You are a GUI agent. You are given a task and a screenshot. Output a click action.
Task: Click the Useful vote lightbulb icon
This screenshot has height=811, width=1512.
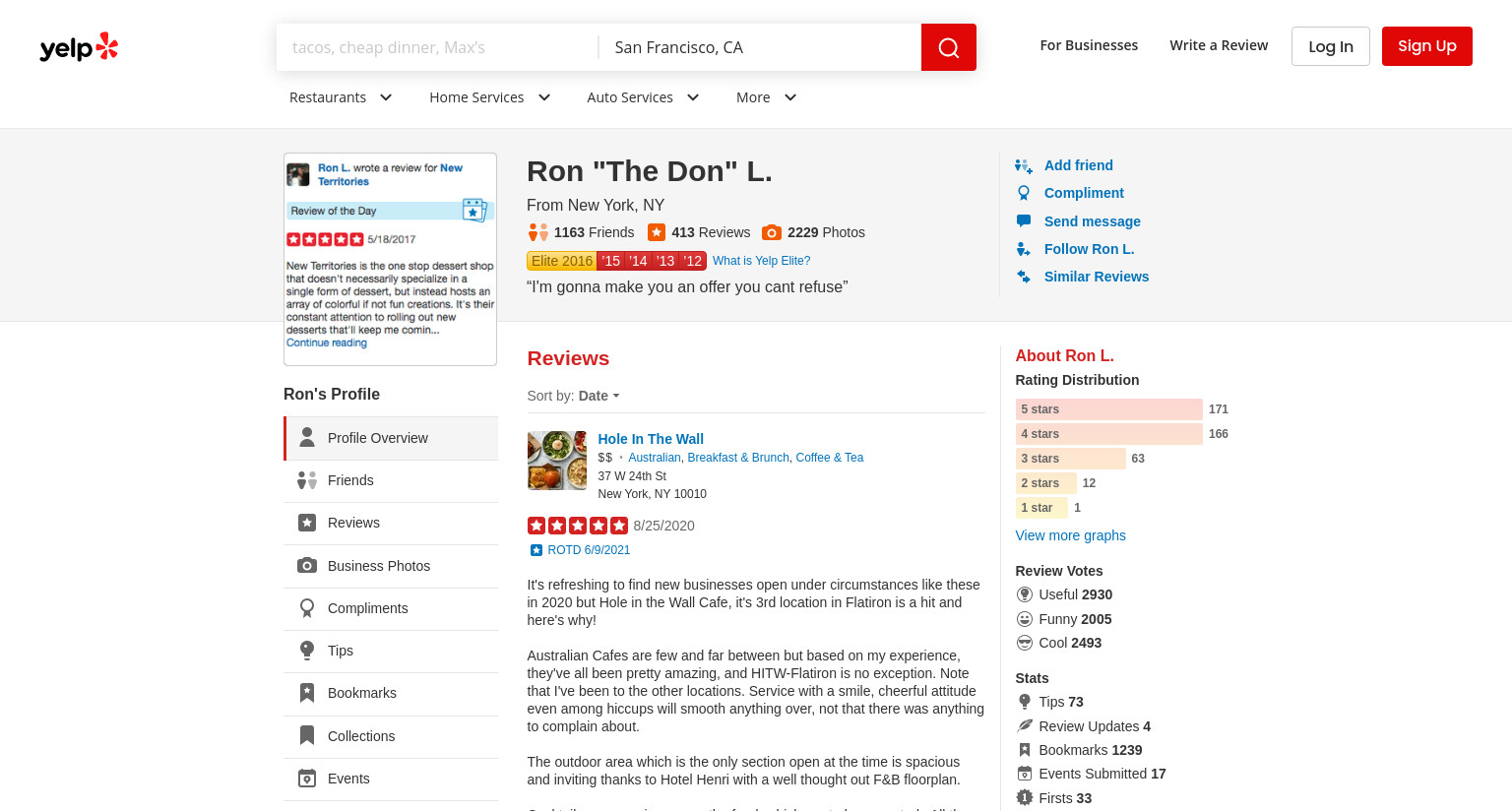tap(1025, 594)
